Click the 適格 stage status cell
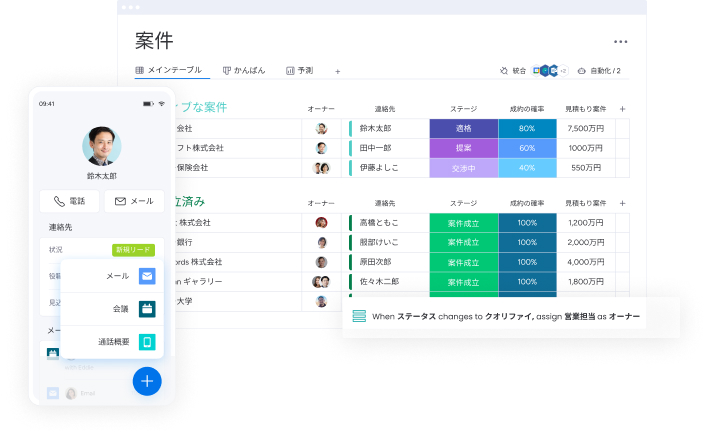 (x=464, y=129)
